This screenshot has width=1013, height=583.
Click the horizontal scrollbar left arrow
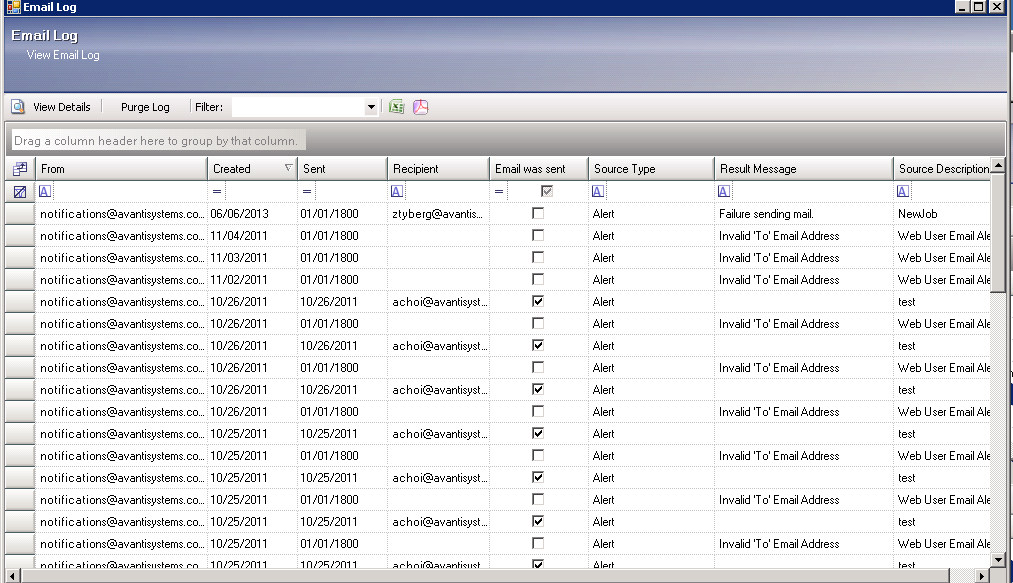[x=12, y=576]
